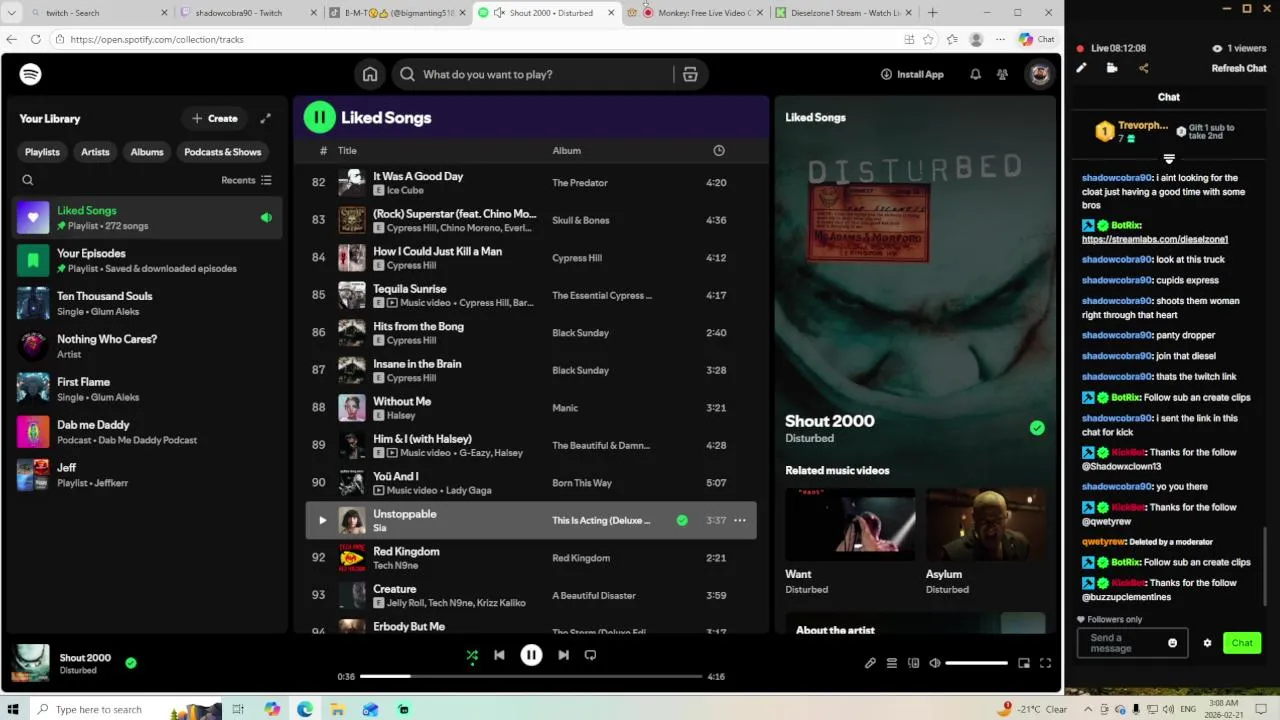Enter full screen player mode
The height and width of the screenshot is (720, 1280).
click(1045, 663)
